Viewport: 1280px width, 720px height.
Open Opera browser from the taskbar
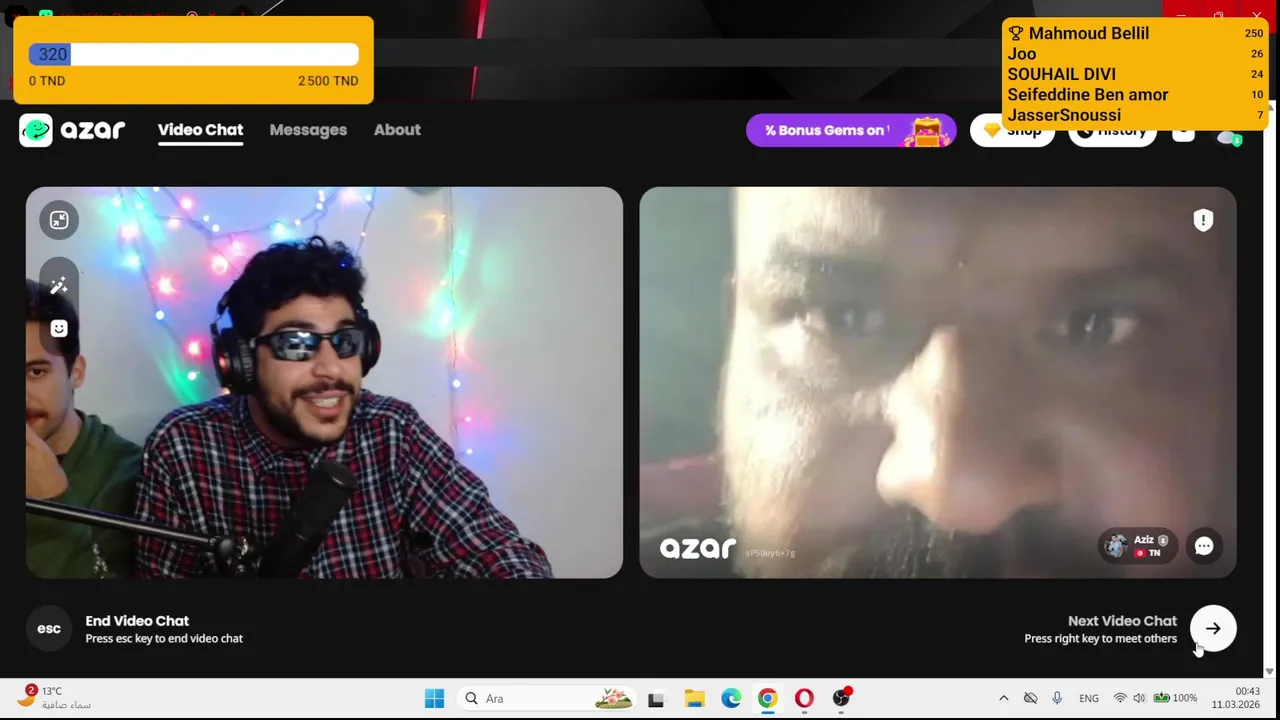(x=804, y=698)
